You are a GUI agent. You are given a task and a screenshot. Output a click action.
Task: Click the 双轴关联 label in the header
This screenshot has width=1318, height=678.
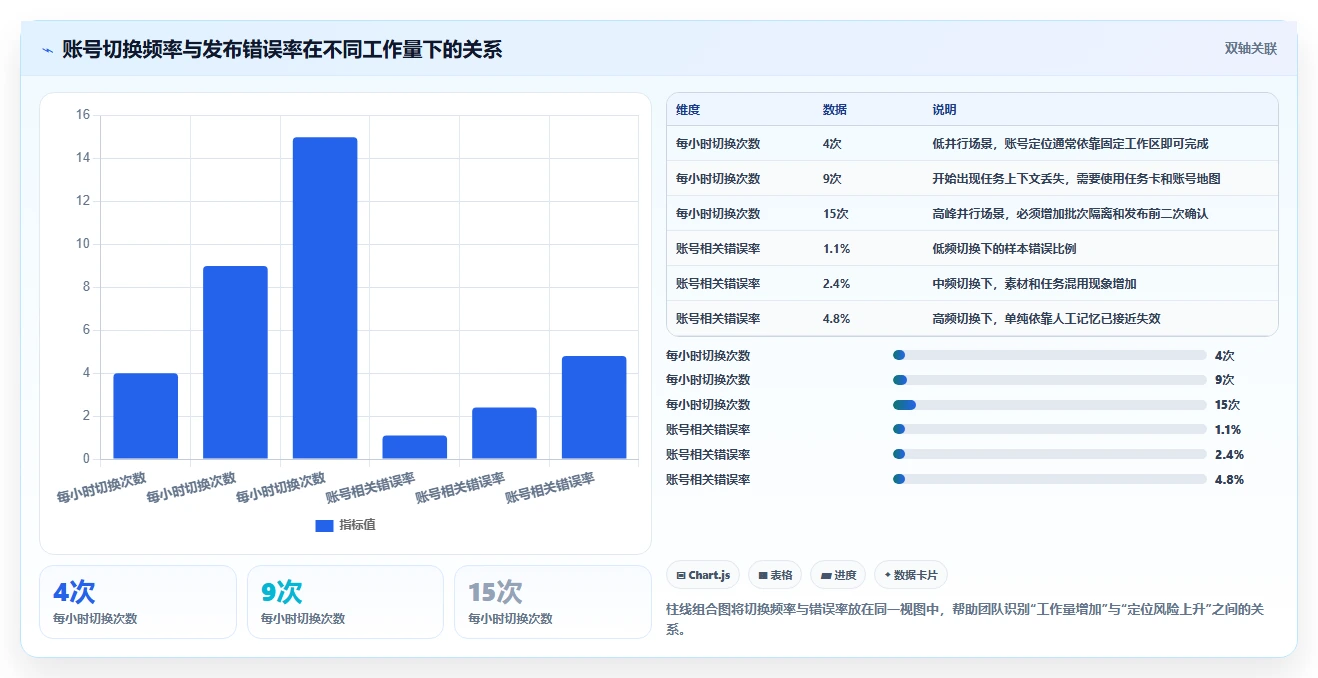tap(1251, 48)
